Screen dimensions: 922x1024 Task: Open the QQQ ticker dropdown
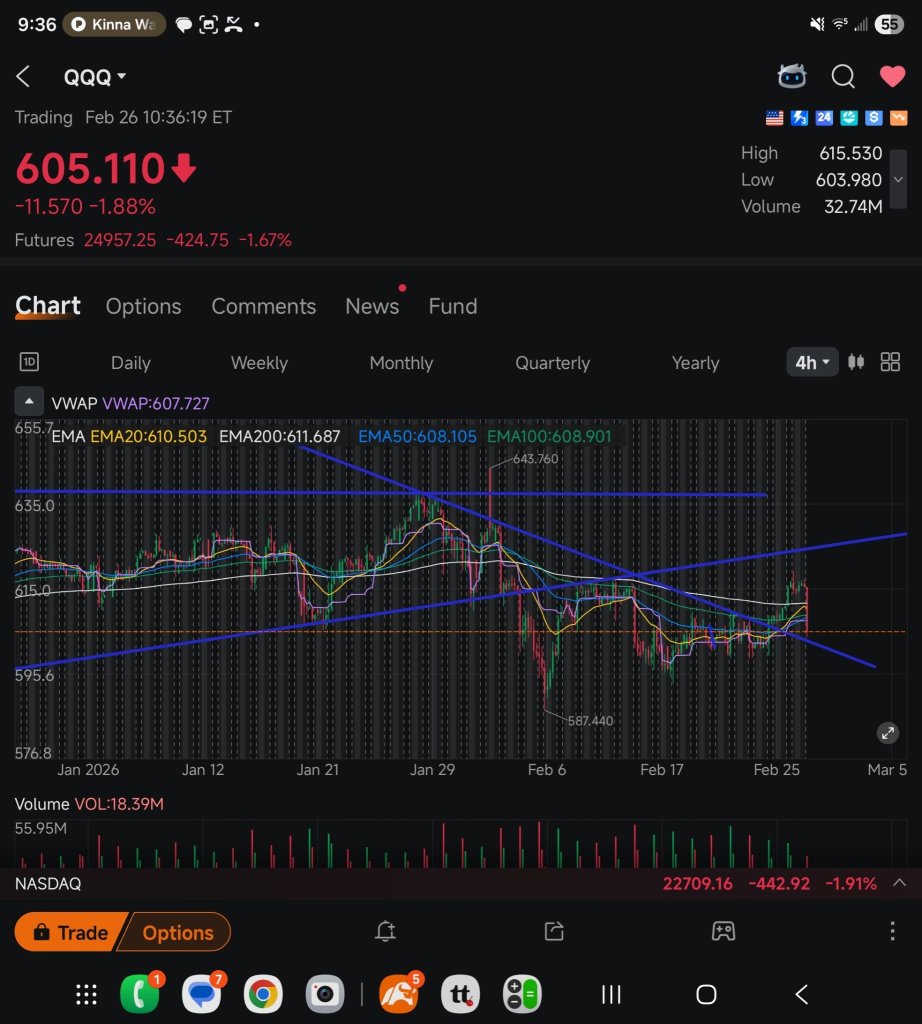95,77
